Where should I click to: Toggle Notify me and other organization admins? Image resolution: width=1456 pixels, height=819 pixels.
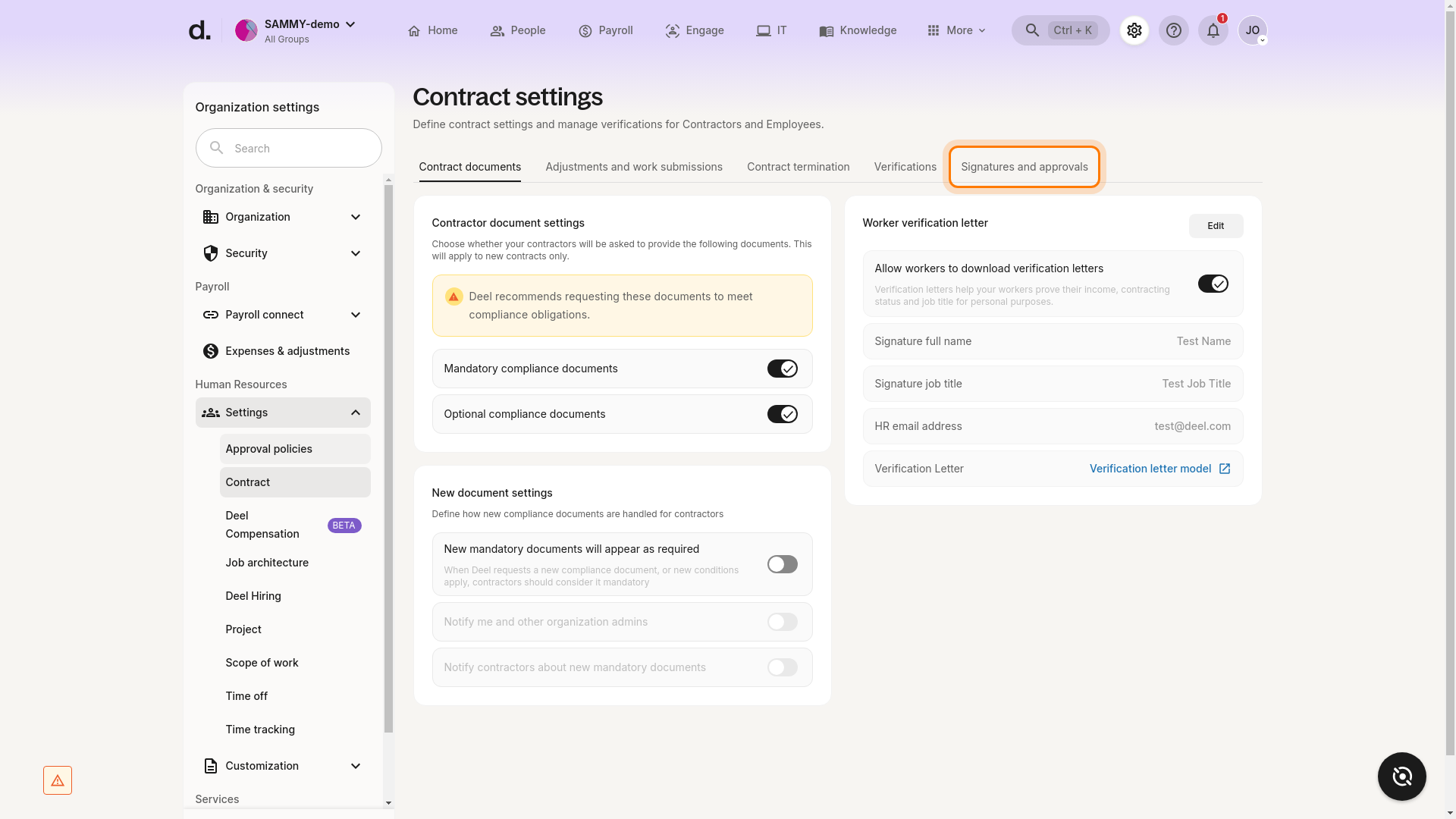[x=783, y=622]
